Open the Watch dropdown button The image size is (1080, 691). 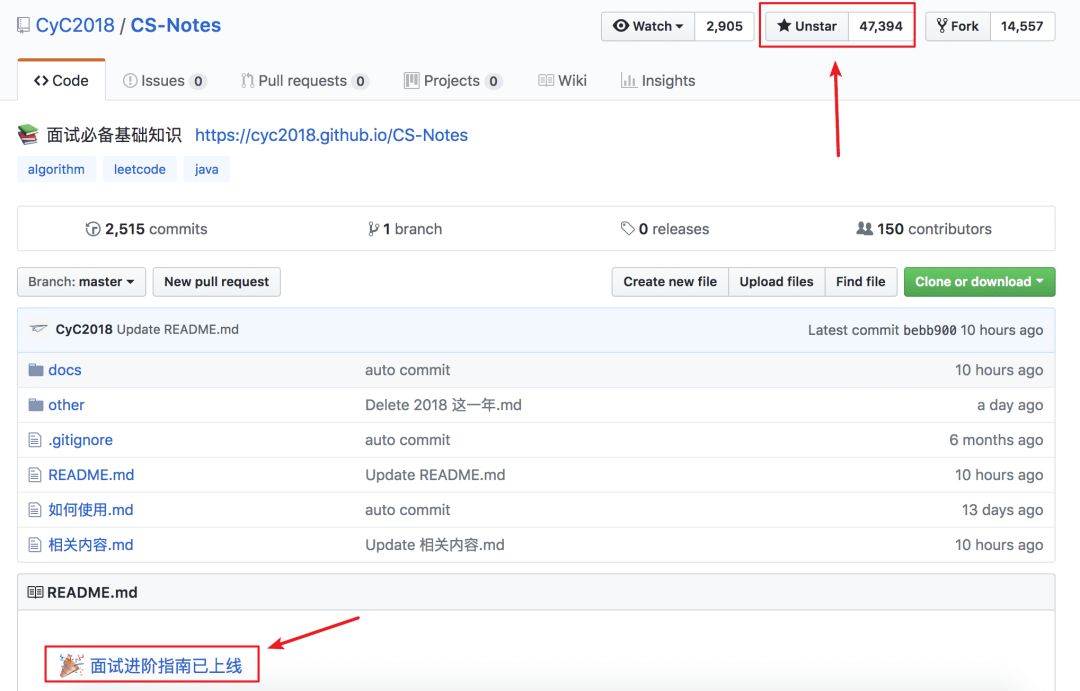(x=647, y=26)
